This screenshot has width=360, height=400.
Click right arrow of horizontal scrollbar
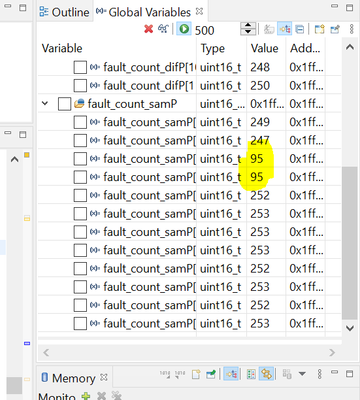click(x=332, y=352)
